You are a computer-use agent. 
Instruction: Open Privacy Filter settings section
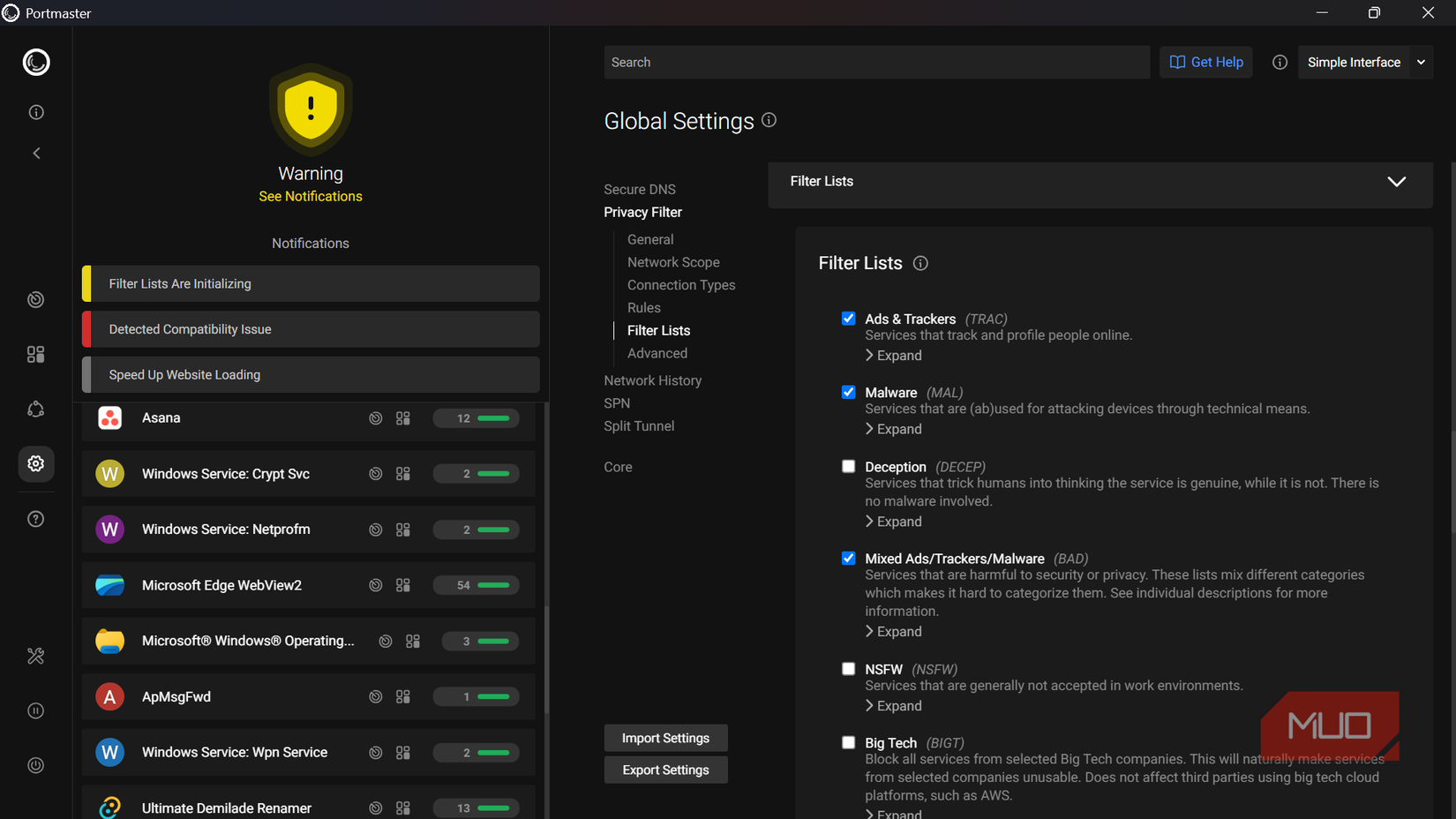643,213
